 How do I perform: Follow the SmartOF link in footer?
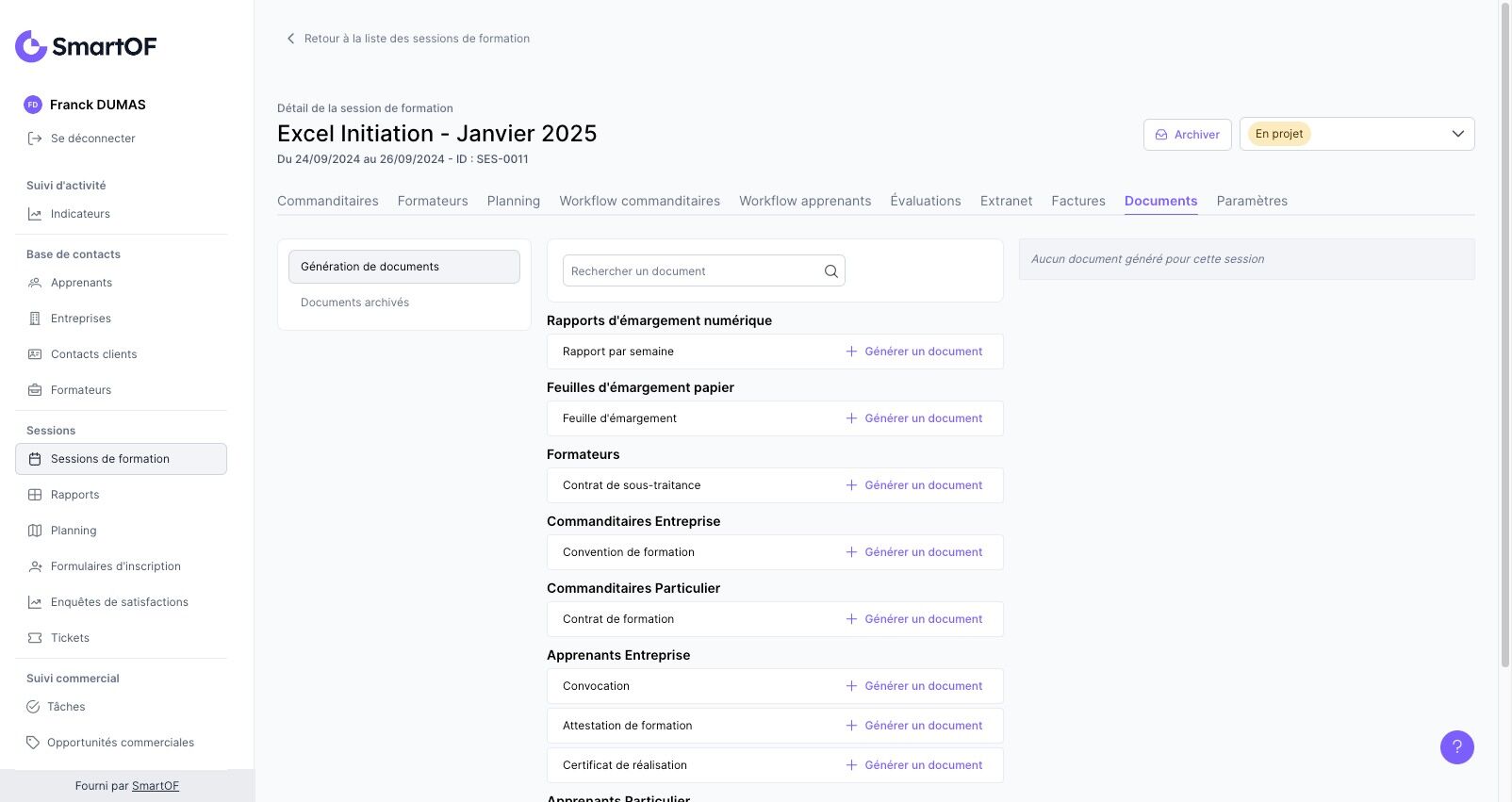coord(156,786)
